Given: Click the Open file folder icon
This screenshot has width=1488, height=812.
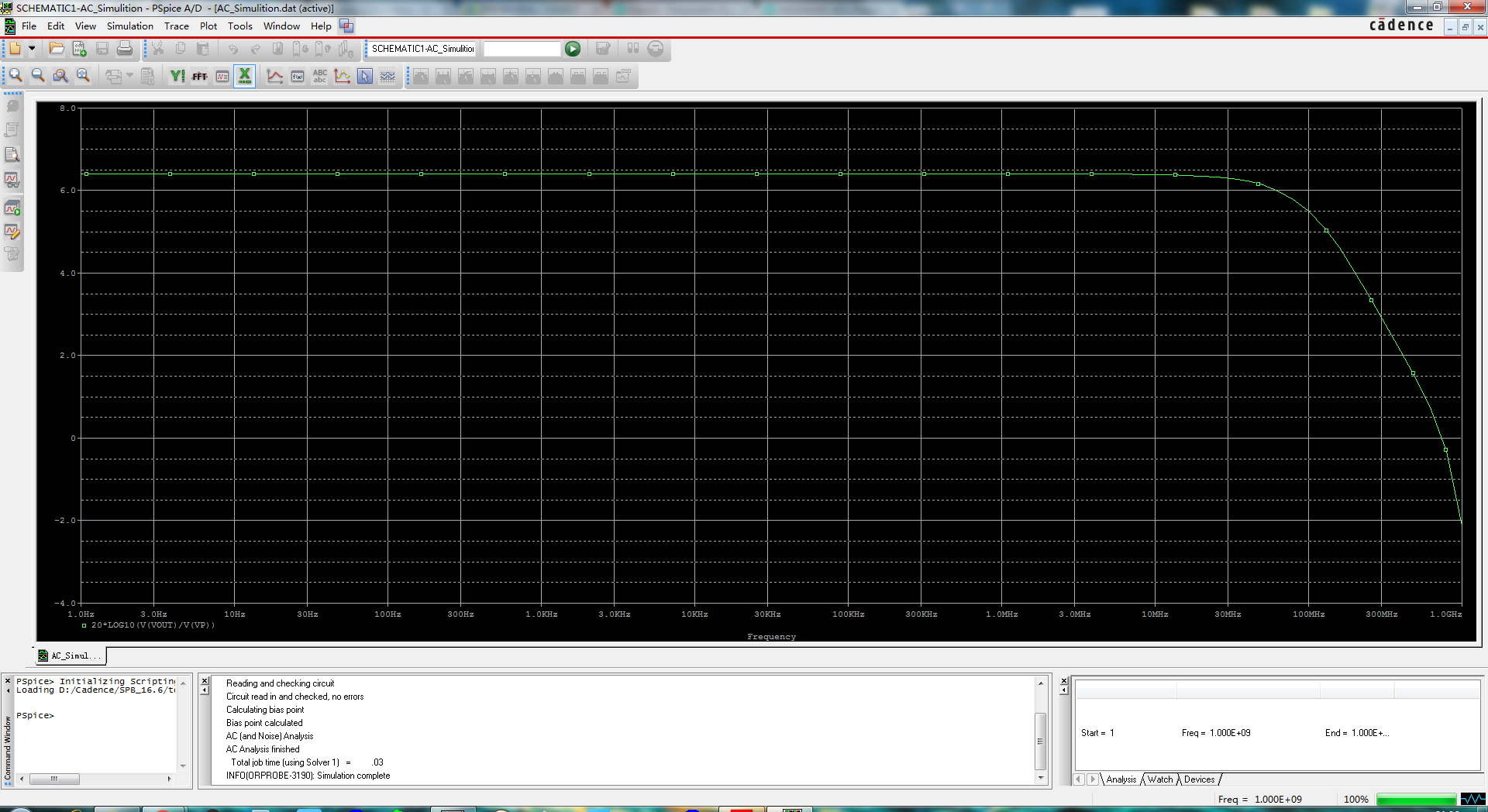Looking at the screenshot, I should [x=57, y=48].
